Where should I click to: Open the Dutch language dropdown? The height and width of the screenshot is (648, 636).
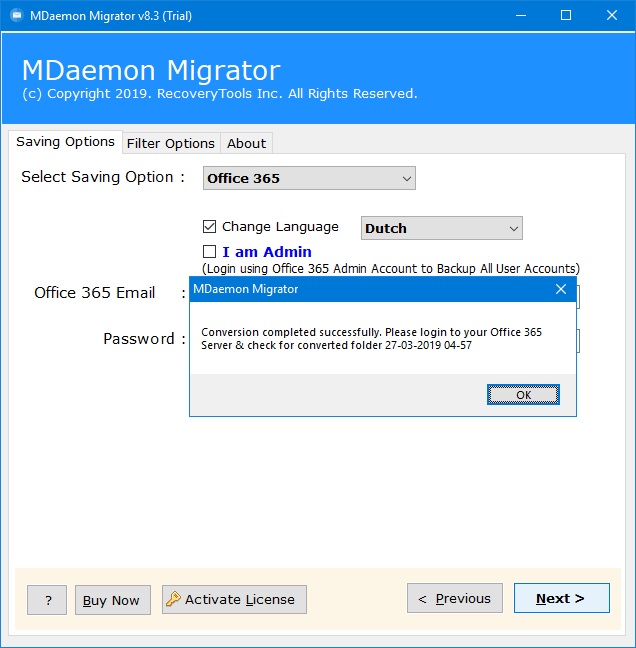pyautogui.click(x=442, y=228)
